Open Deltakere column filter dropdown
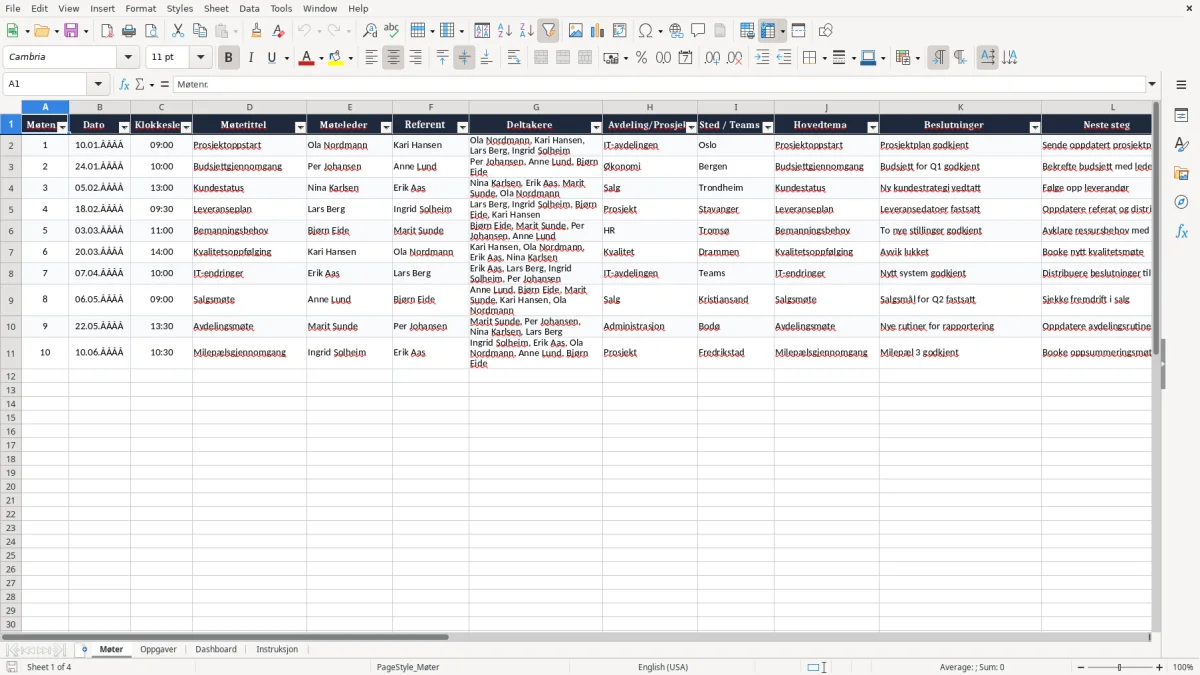This screenshot has height=675, width=1200. [x=596, y=127]
